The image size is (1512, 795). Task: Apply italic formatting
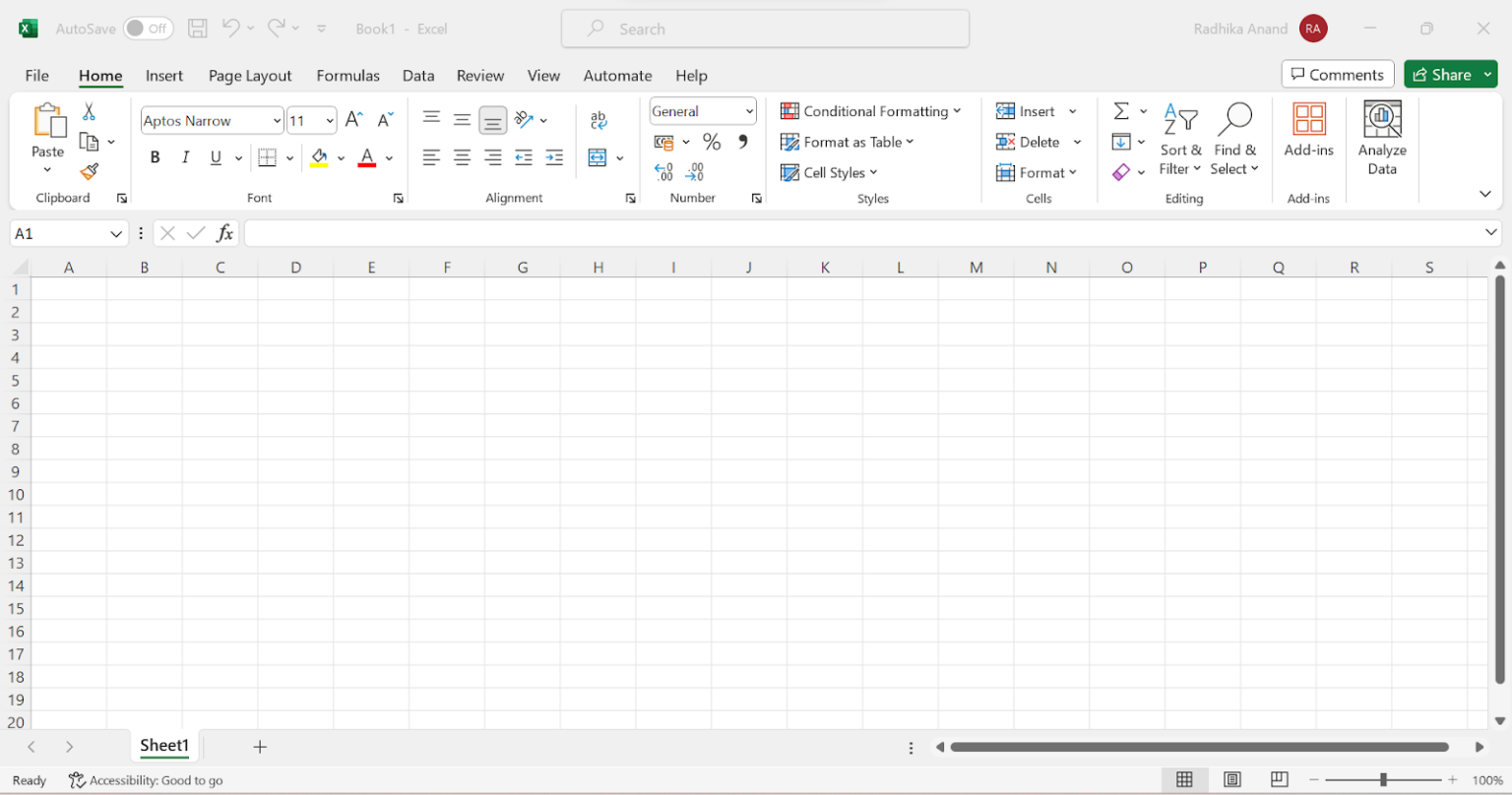coord(185,156)
